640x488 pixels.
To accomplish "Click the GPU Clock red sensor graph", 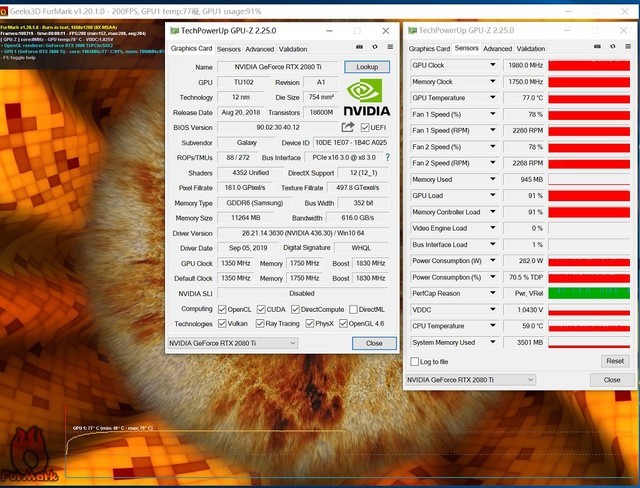I will pos(589,65).
